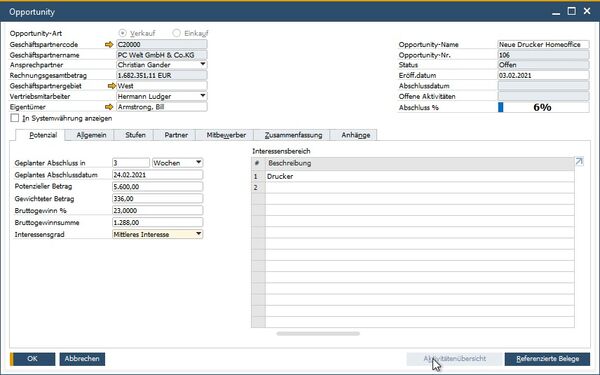The width and height of the screenshot is (600, 375).
Task: Open the Ansprechpartner dropdown
Action: [203, 65]
